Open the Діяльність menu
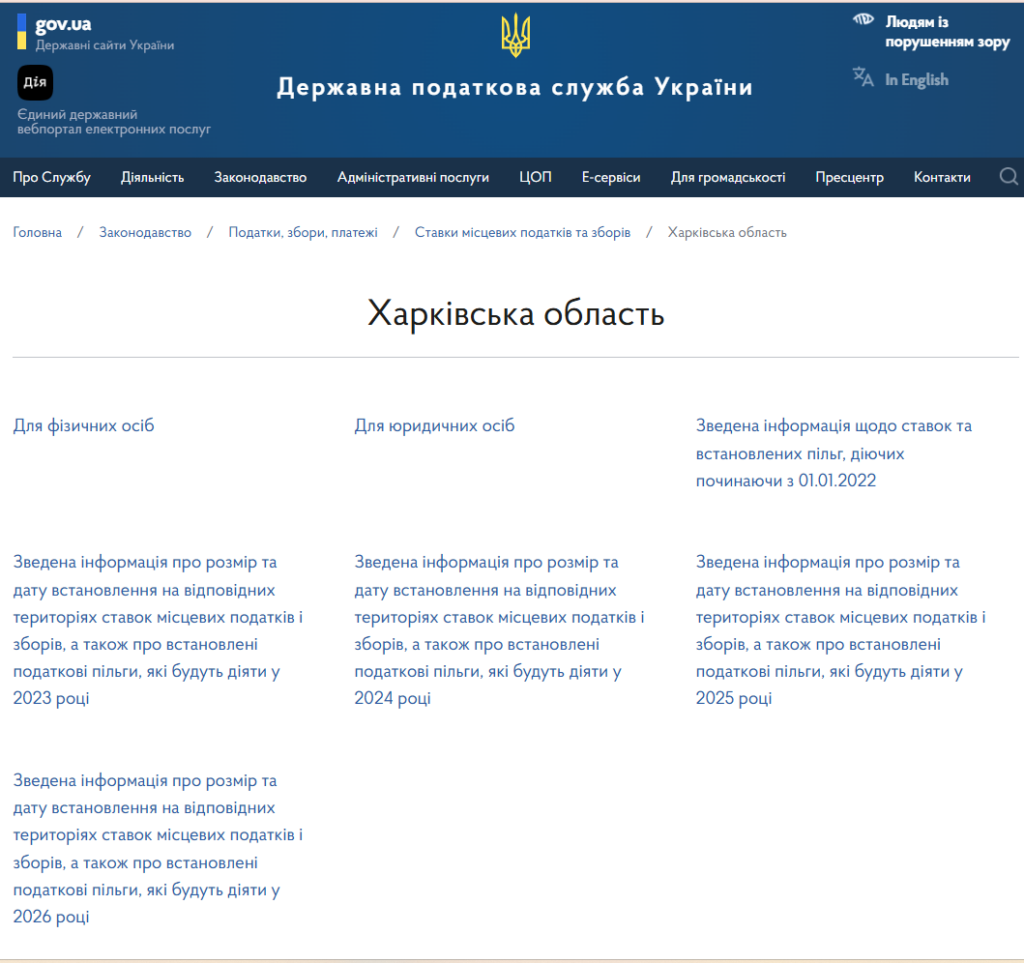The width and height of the screenshot is (1024, 963). click(x=152, y=178)
